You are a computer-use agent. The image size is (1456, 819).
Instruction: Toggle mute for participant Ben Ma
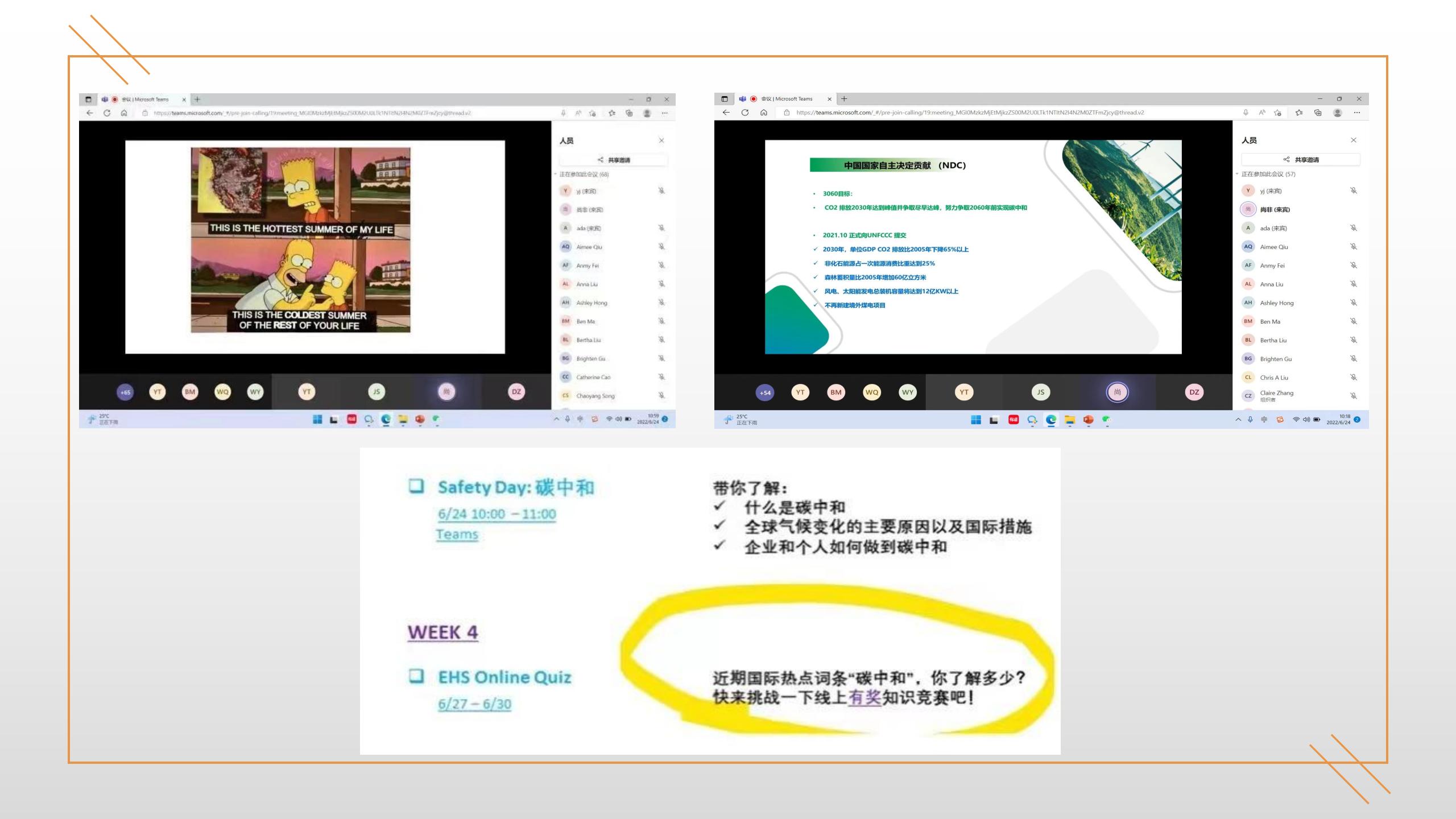tap(661, 321)
